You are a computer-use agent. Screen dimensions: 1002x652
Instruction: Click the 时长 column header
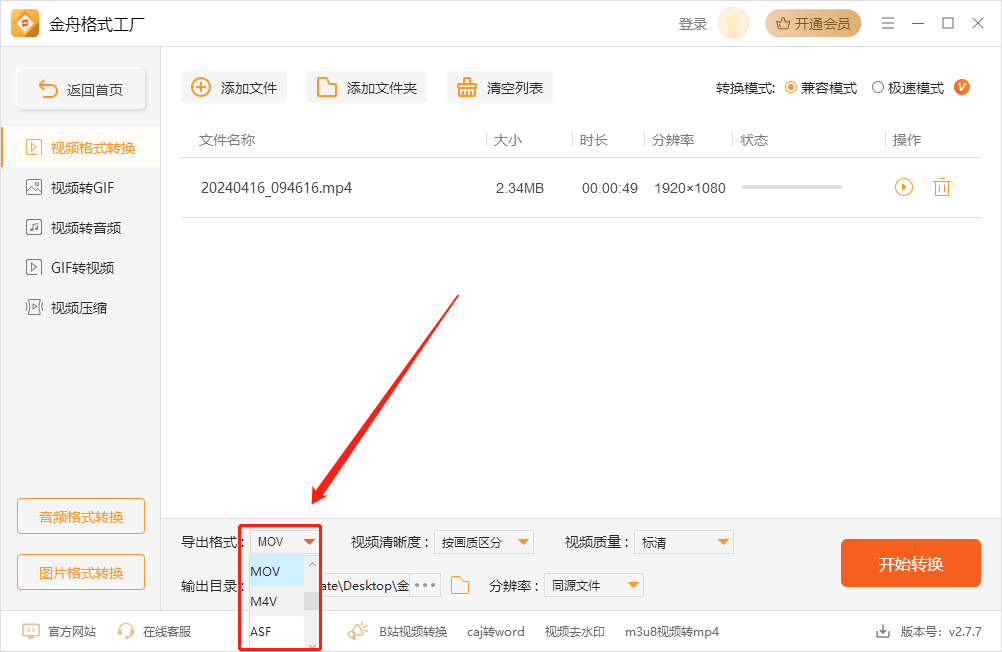click(593, 140)
